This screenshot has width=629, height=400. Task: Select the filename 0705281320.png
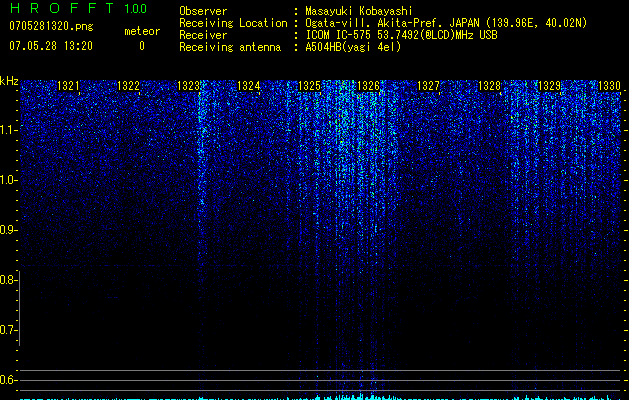(x=51, y=26)
